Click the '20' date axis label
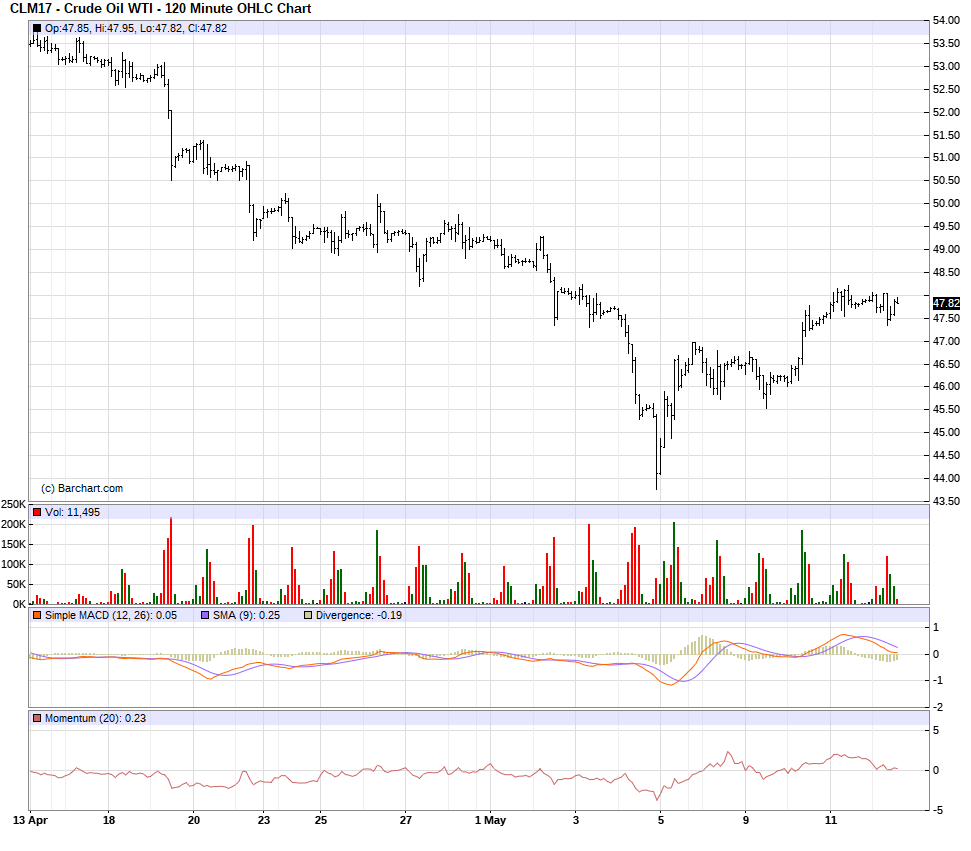 [x=194, y=820]
